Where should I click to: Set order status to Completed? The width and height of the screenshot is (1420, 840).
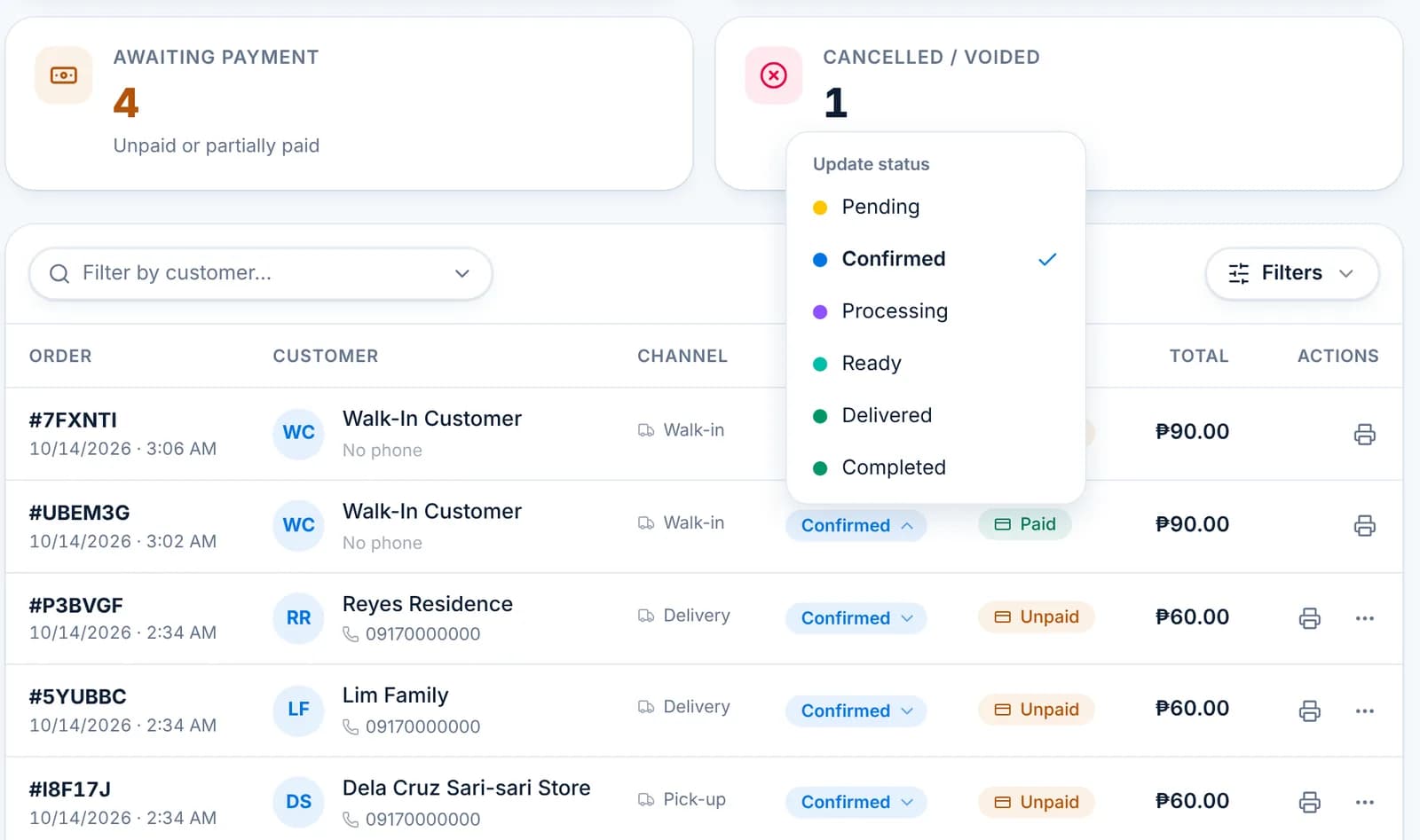click(935, 467)
